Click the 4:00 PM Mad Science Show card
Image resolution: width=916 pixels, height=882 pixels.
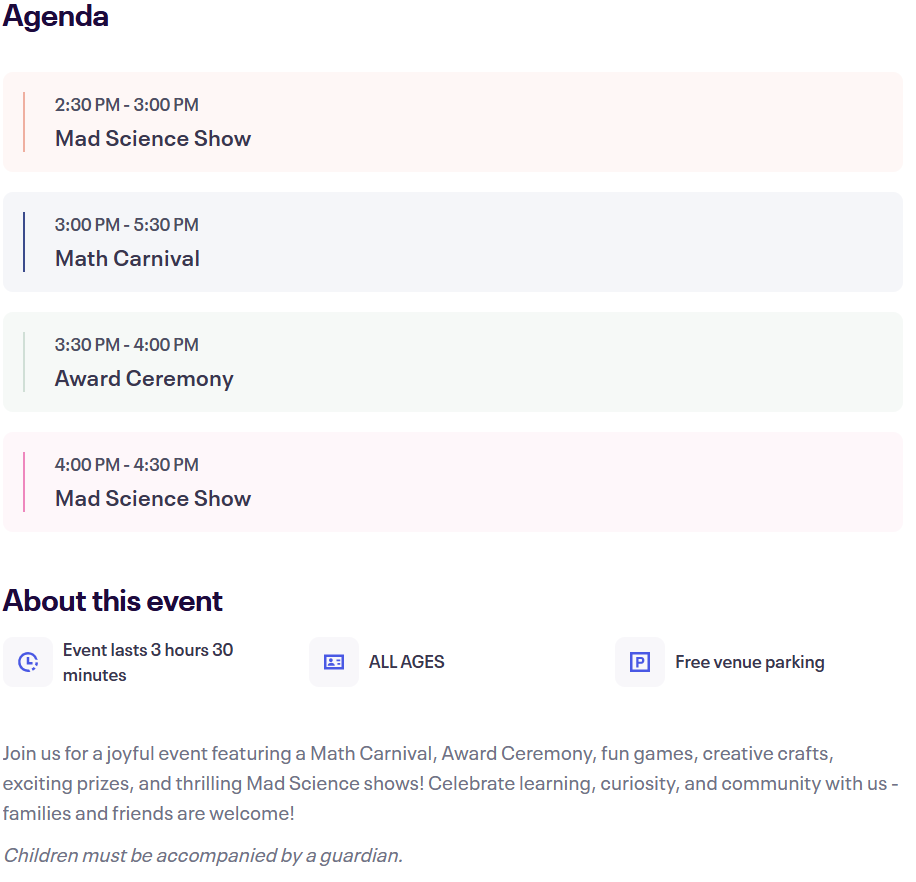pos(453,482)
